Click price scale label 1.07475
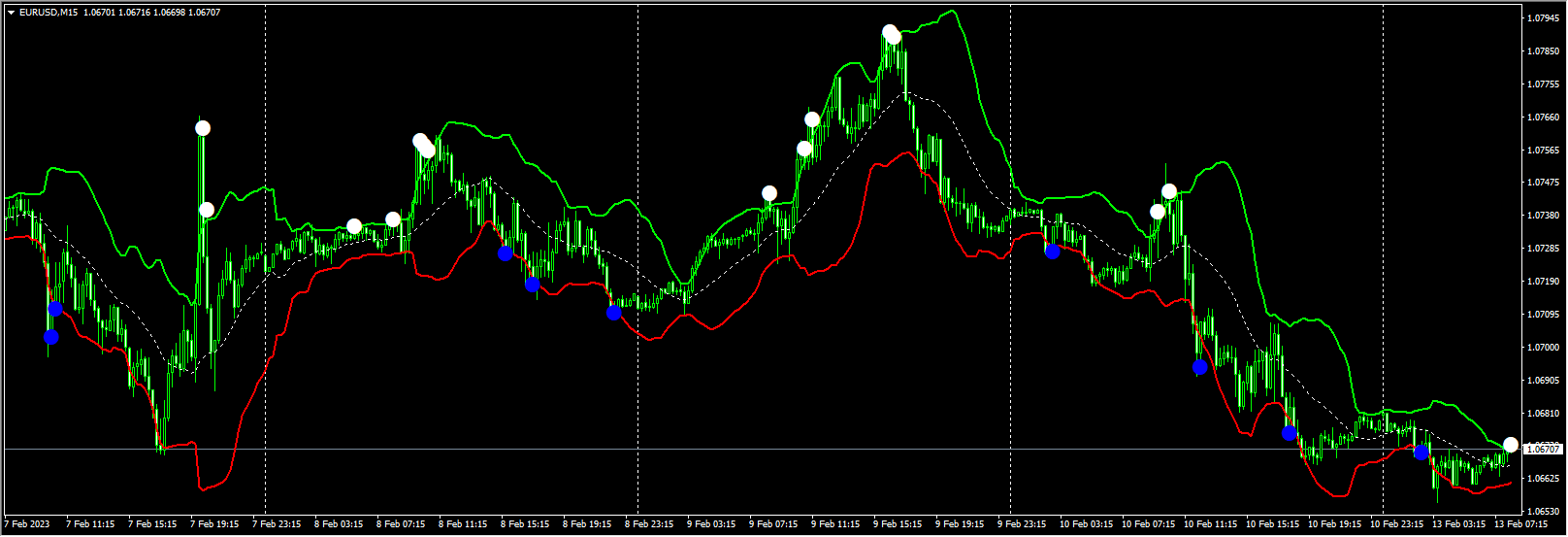The image size is (1568, 537). (1542, 183)
